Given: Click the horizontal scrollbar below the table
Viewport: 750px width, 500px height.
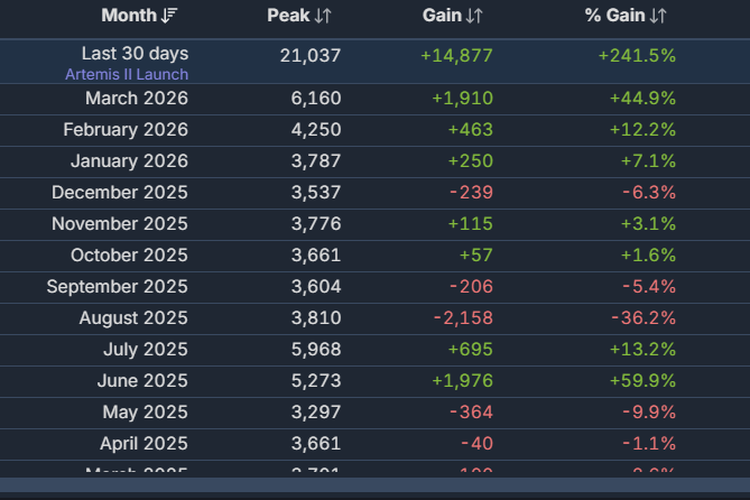Looking at the screenshot, I should pyautogui.click(x=375, y=484).
